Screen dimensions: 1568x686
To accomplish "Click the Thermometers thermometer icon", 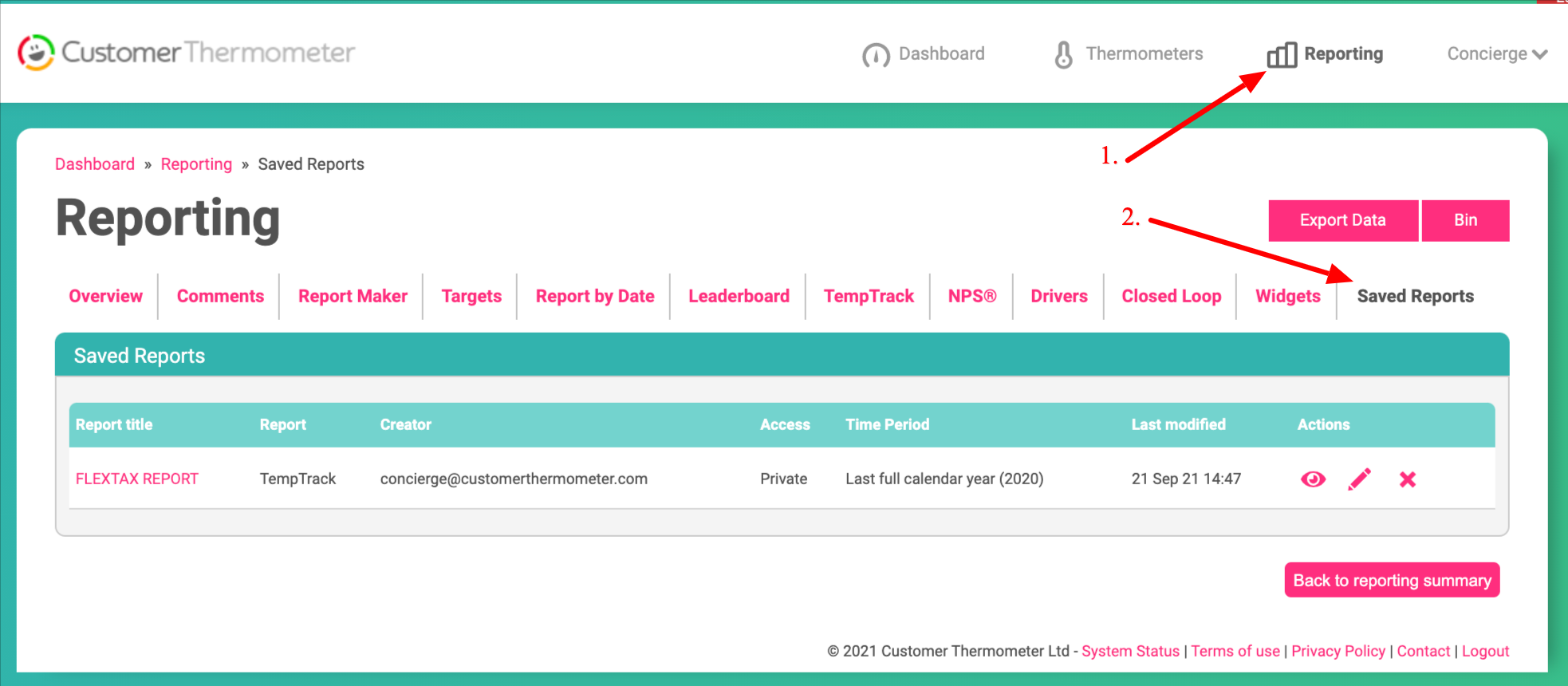I will coord(1063,54).
